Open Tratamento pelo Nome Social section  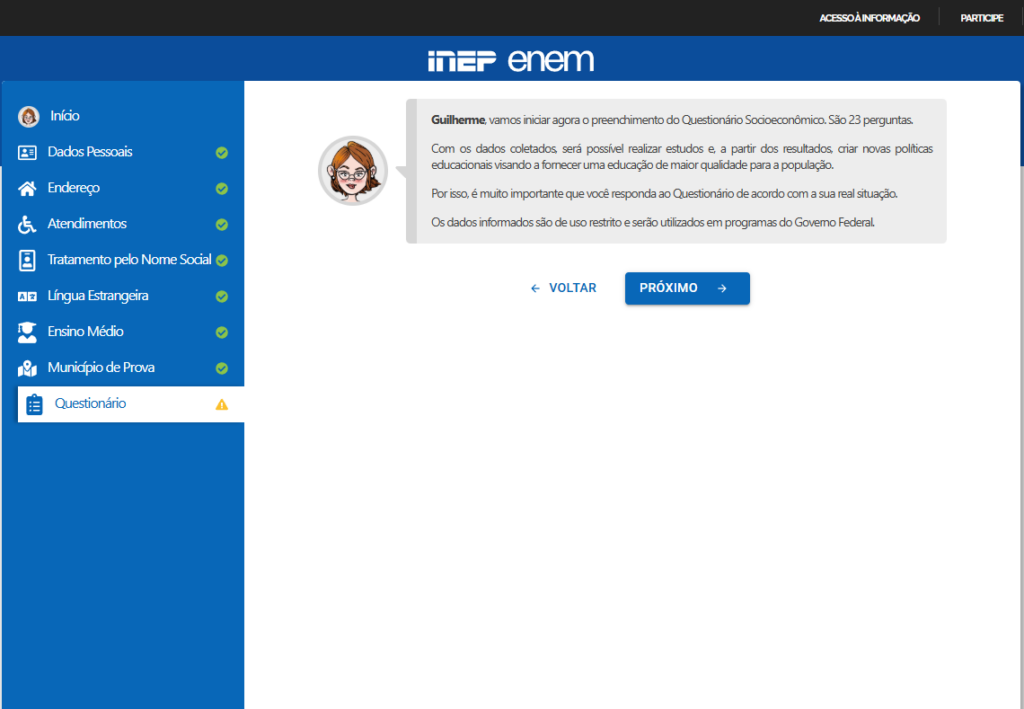coord(129,260)
